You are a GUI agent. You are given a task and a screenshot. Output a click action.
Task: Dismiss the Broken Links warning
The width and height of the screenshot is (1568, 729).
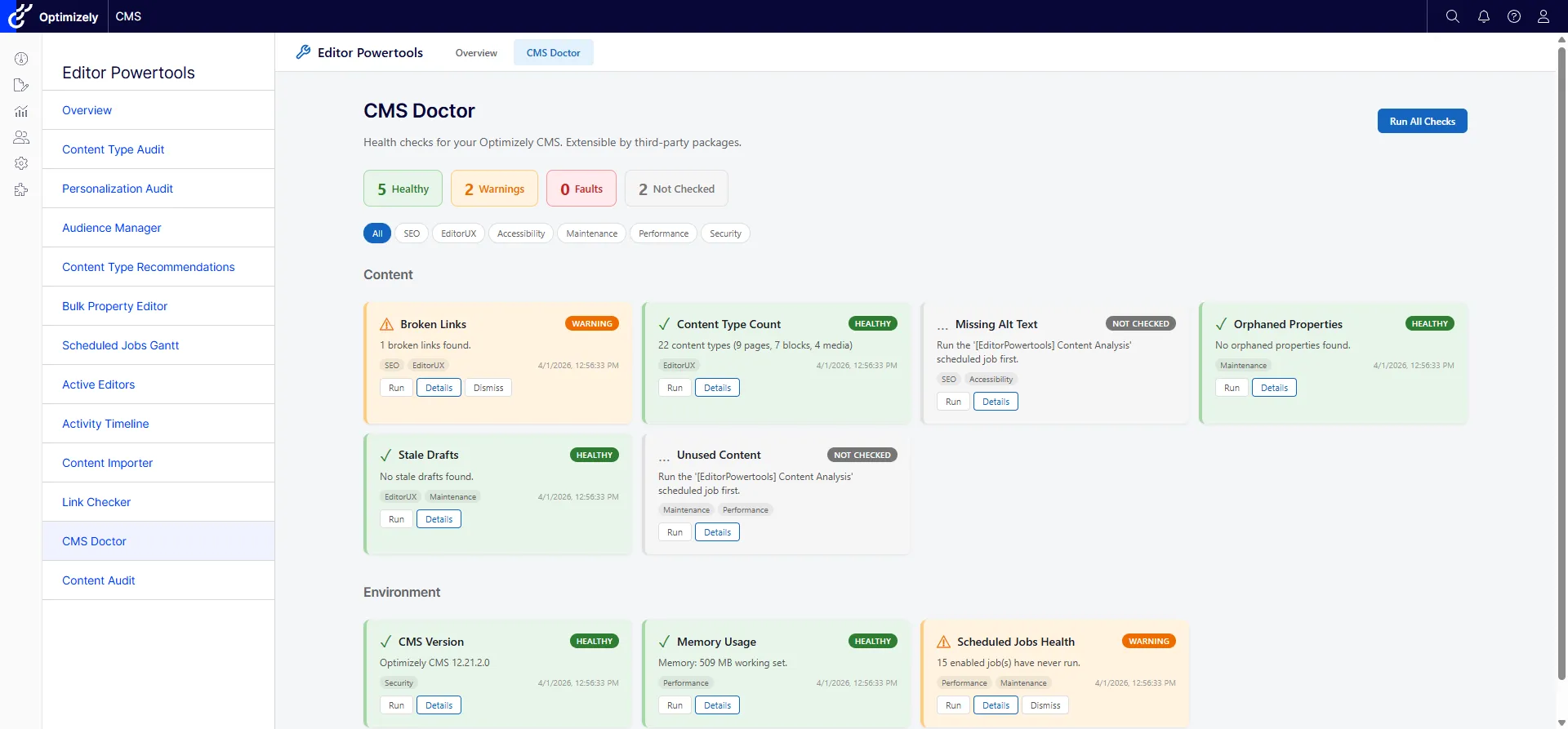488,388
